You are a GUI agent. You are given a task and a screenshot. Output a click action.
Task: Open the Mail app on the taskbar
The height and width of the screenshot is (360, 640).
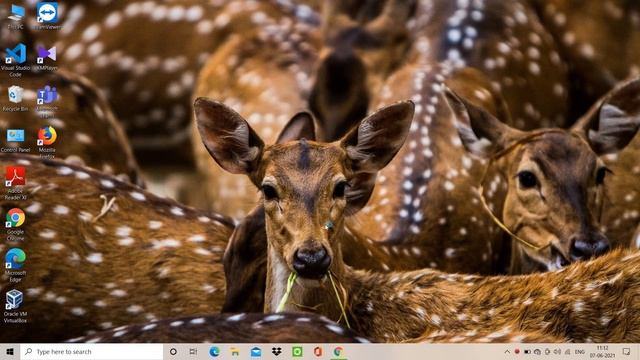click(256, 352)
